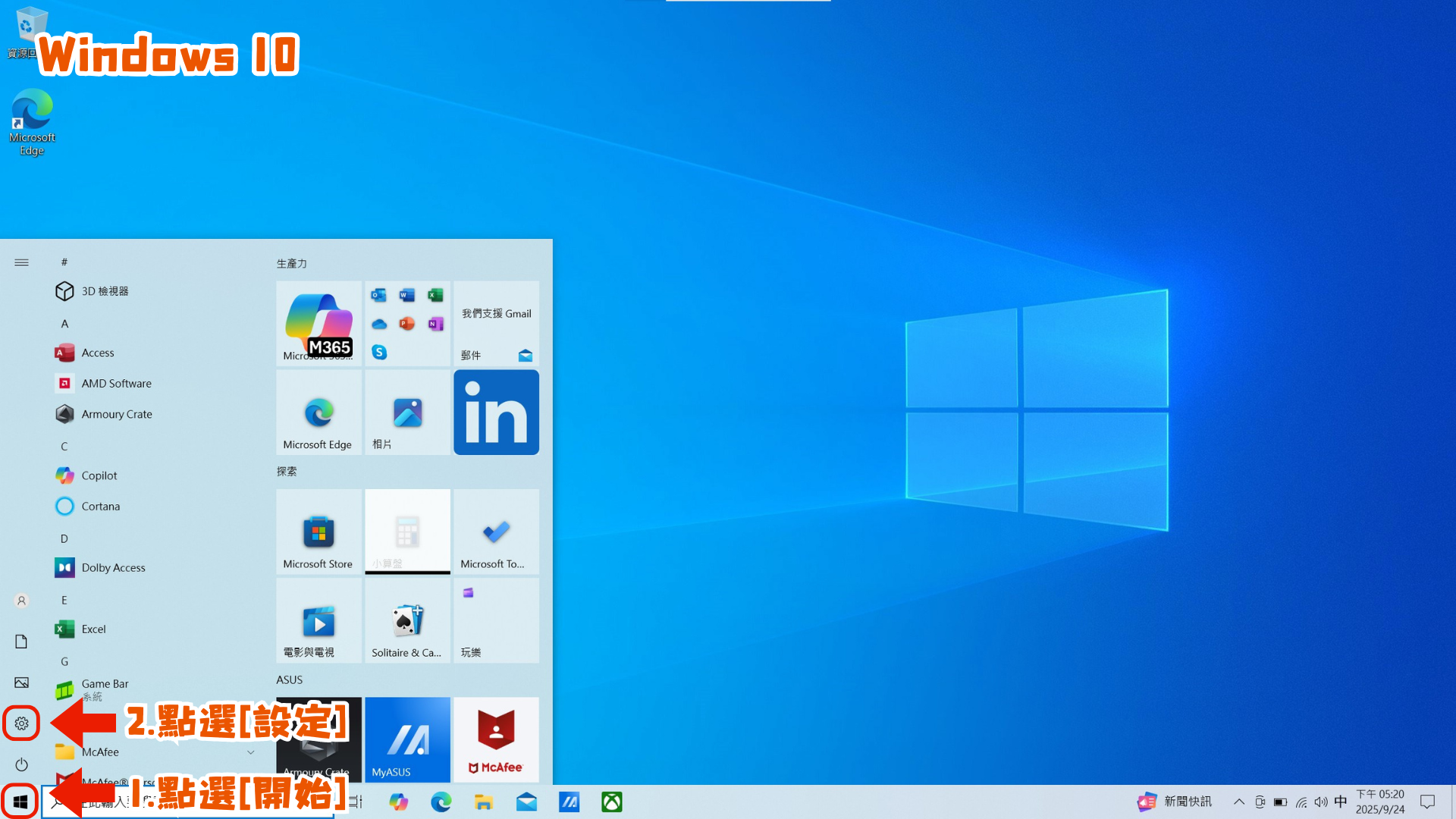
Task: Open Settings gear in Start sidebar
Action: tap(21, 723)
